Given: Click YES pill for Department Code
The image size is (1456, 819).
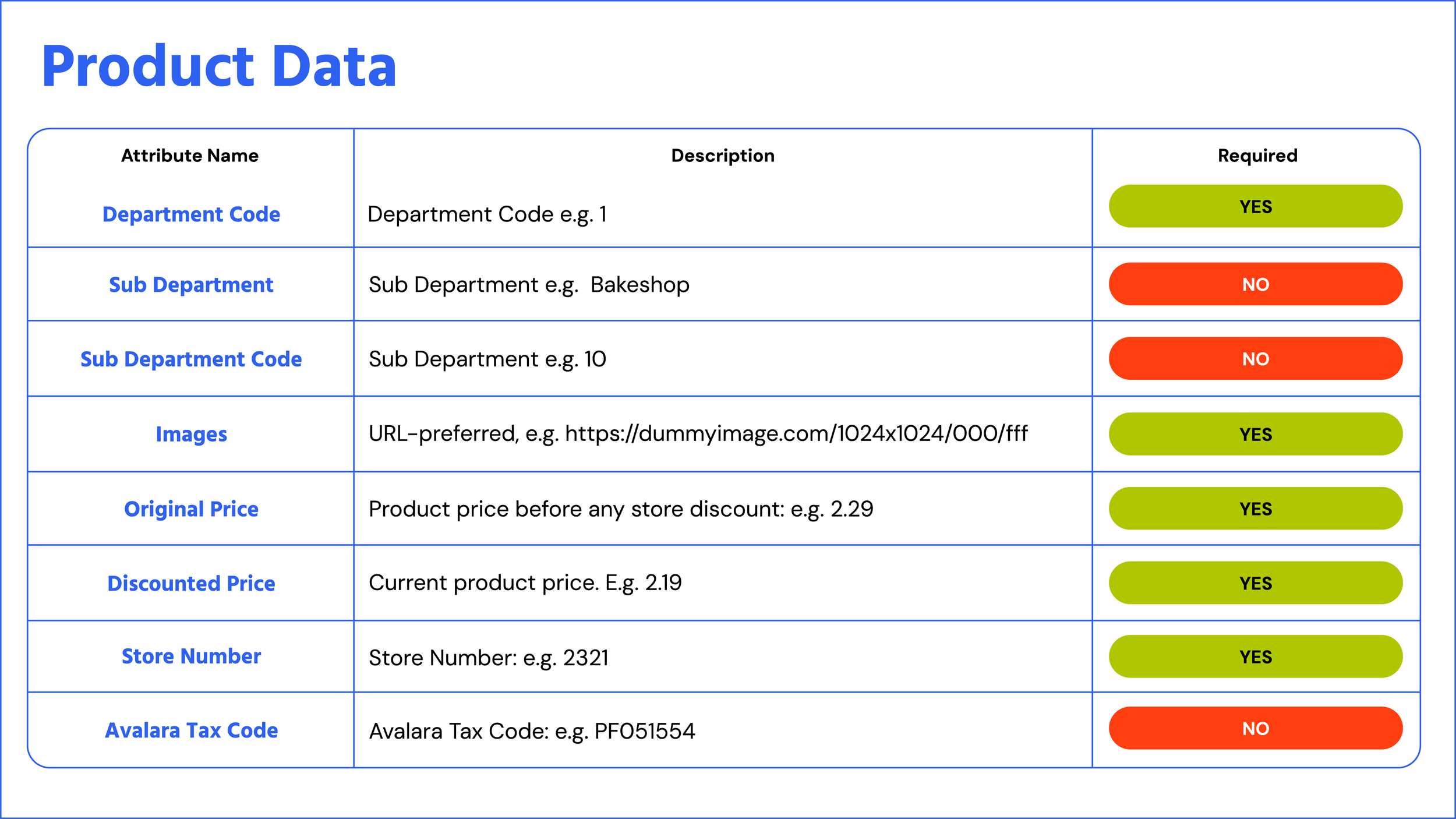Looking at the screenshot, I should (1255, 206).
